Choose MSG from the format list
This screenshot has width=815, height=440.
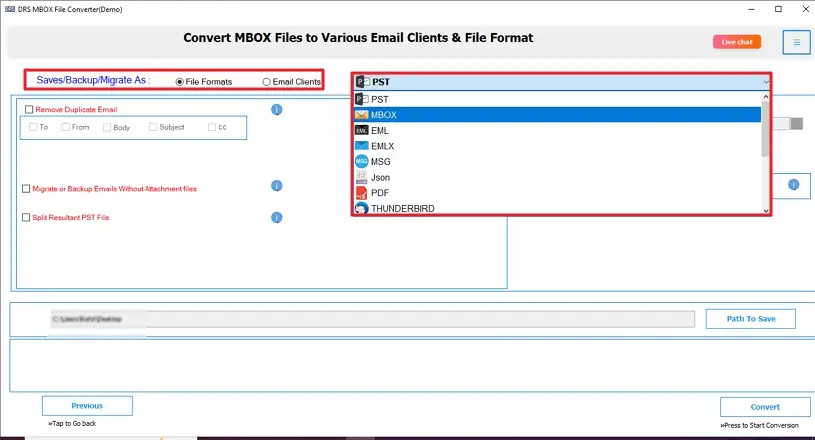coord(558,162)
